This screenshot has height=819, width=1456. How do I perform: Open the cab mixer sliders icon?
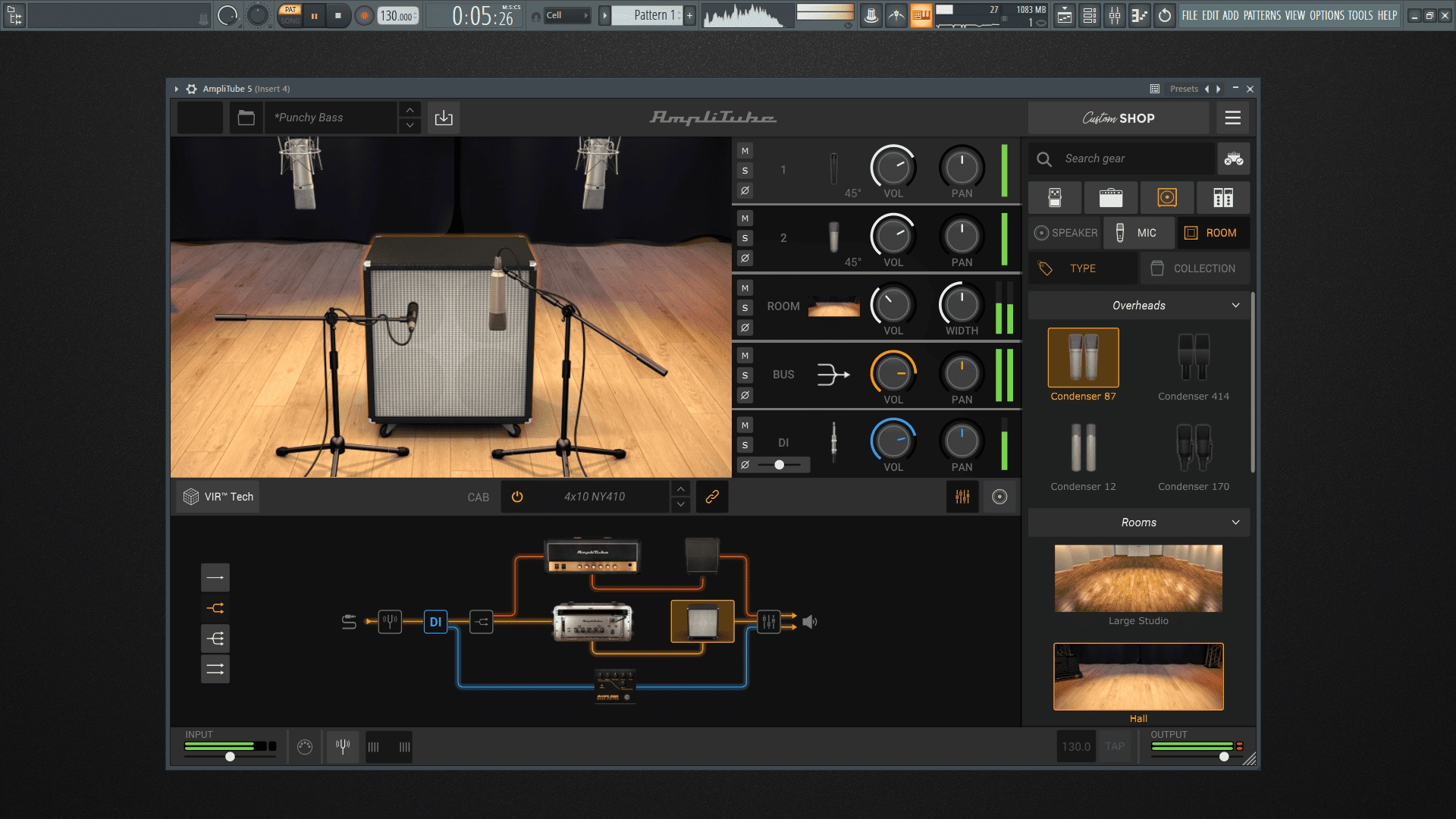coord(962,497)
